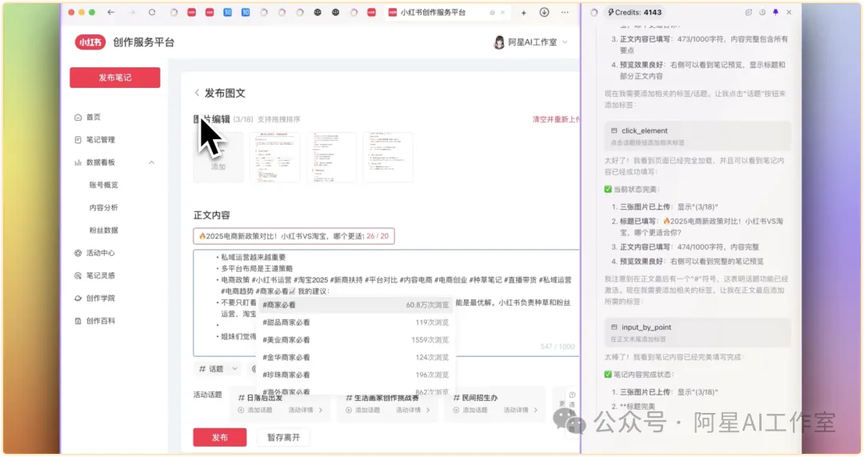Select the first uploaded image thumbnail

point(274,157)
